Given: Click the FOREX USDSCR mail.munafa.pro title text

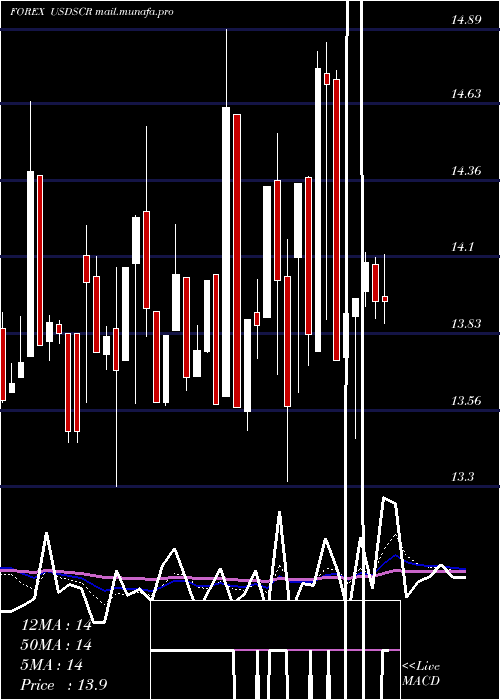Looking at the screenshot, I should pos(92,12).
